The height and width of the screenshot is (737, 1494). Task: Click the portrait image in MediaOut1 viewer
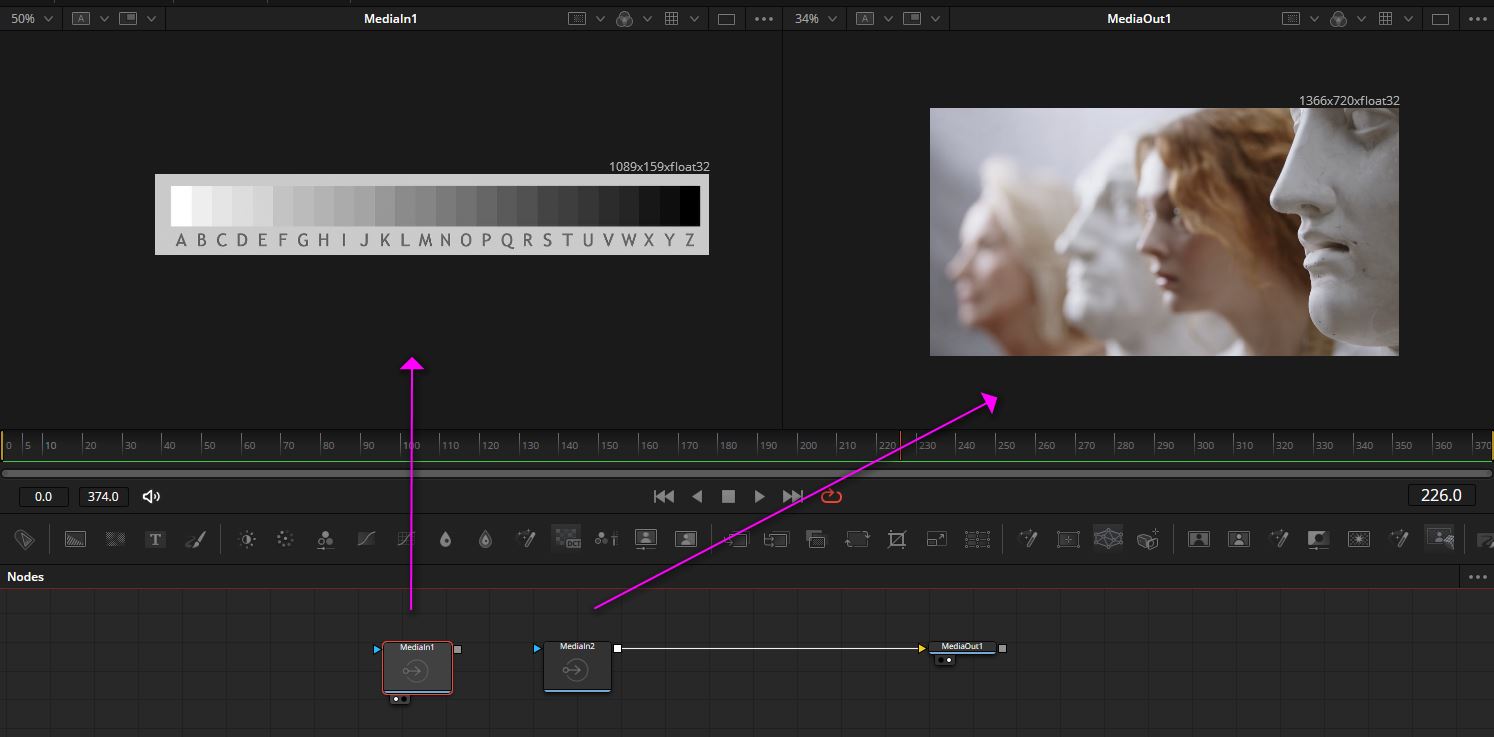[x=1164, y=232]
